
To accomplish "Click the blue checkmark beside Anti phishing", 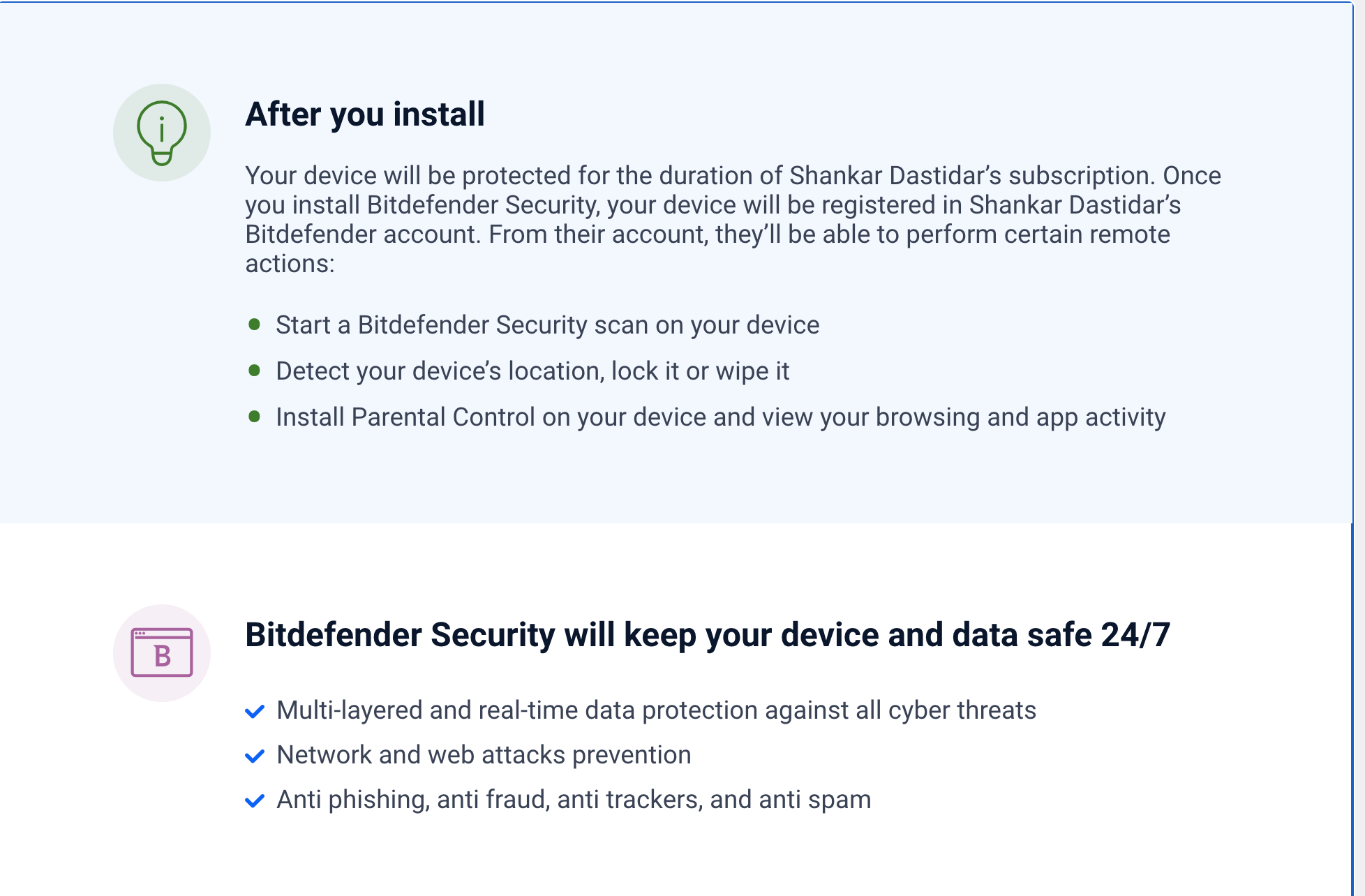I will (x=255, y=800).
